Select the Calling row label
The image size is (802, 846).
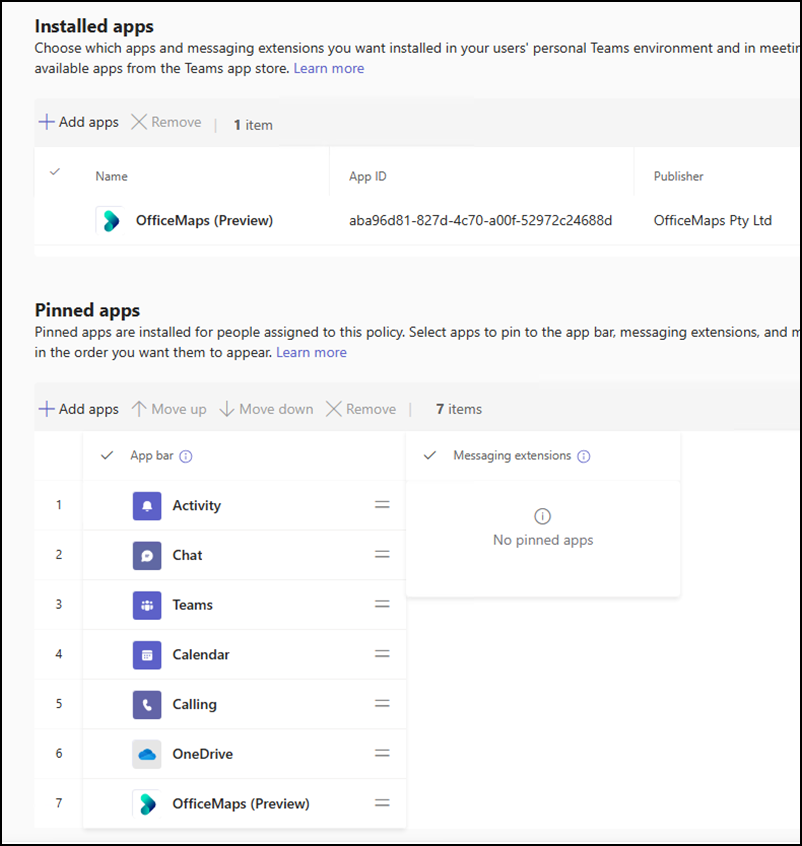(194, 704)
